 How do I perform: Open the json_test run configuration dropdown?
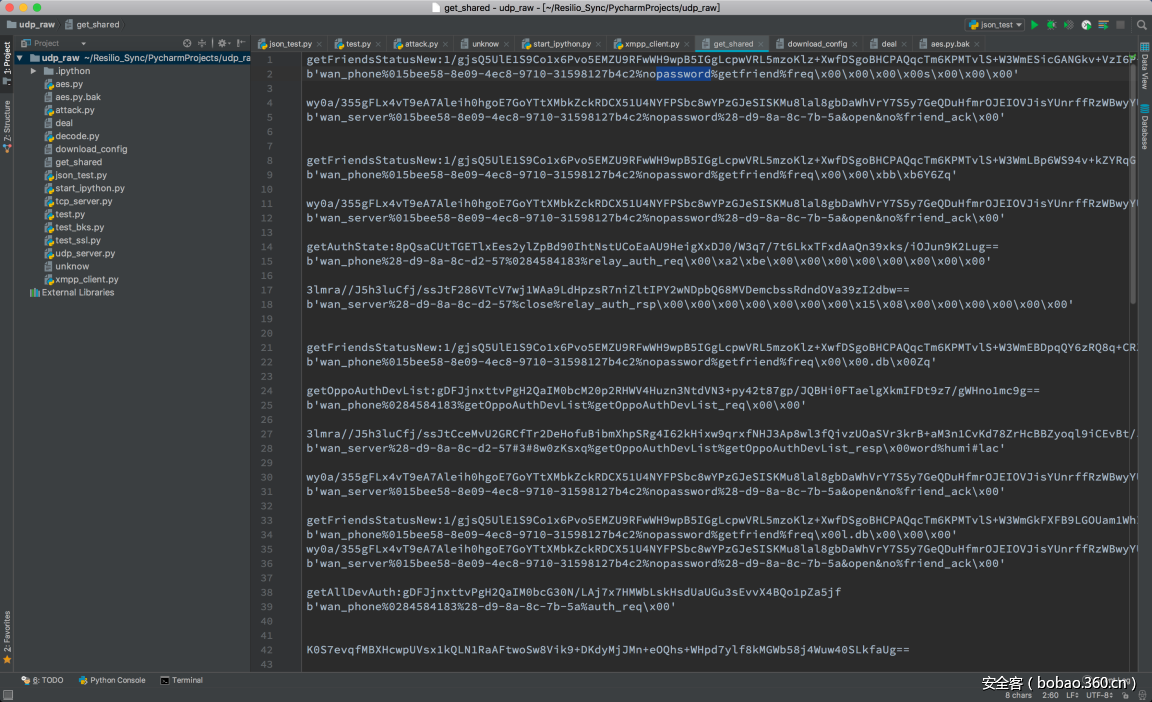click(994, 24)
